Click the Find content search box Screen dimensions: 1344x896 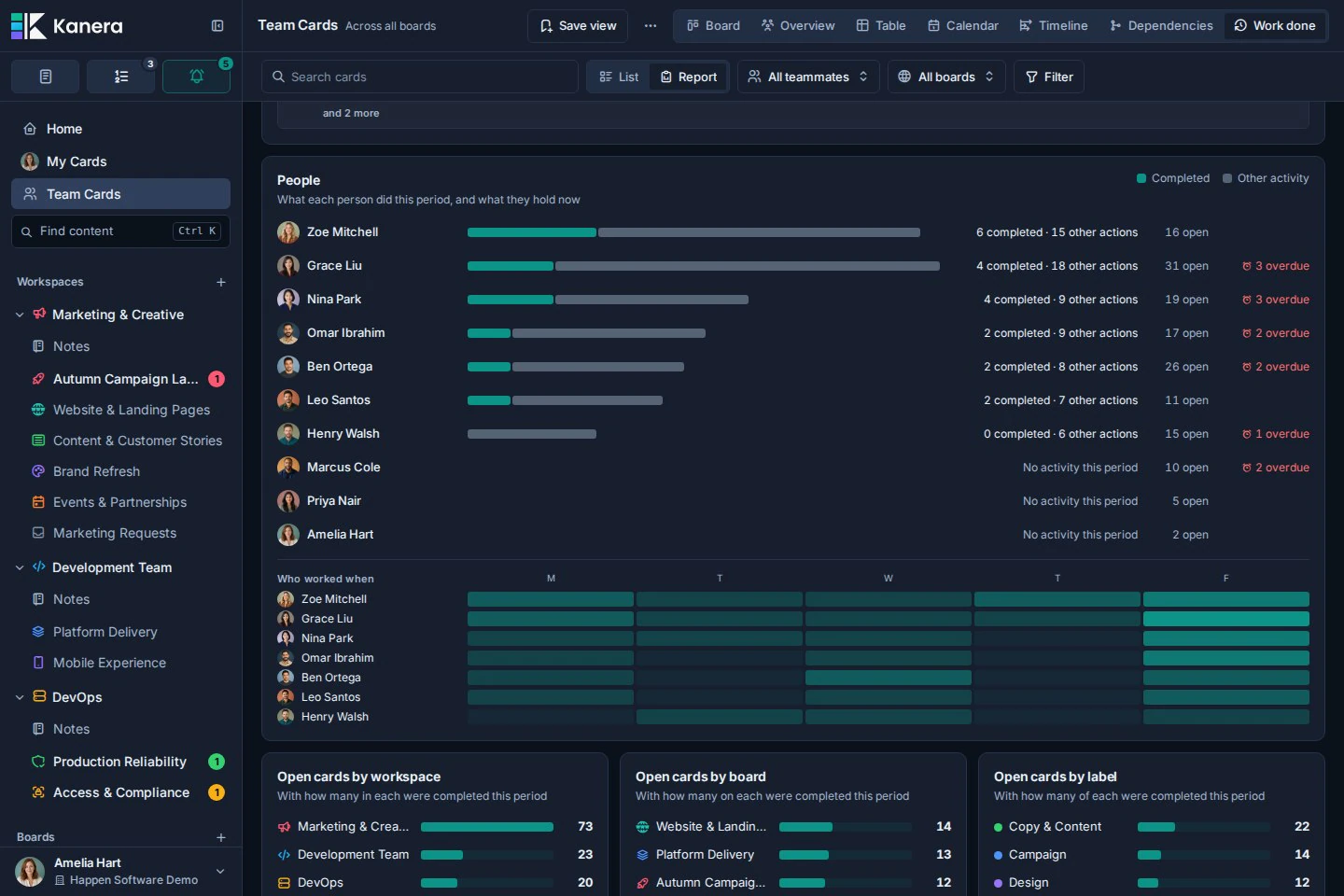(120, 231)
